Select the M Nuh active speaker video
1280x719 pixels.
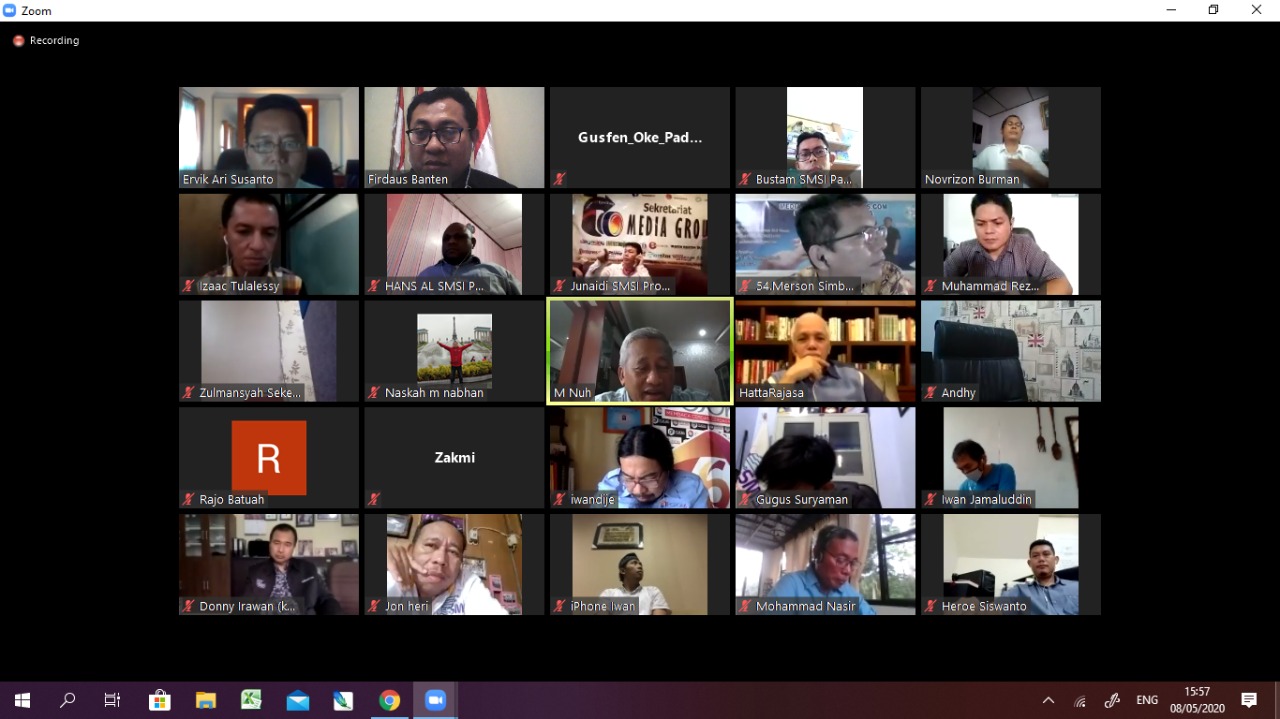[639, 351]
